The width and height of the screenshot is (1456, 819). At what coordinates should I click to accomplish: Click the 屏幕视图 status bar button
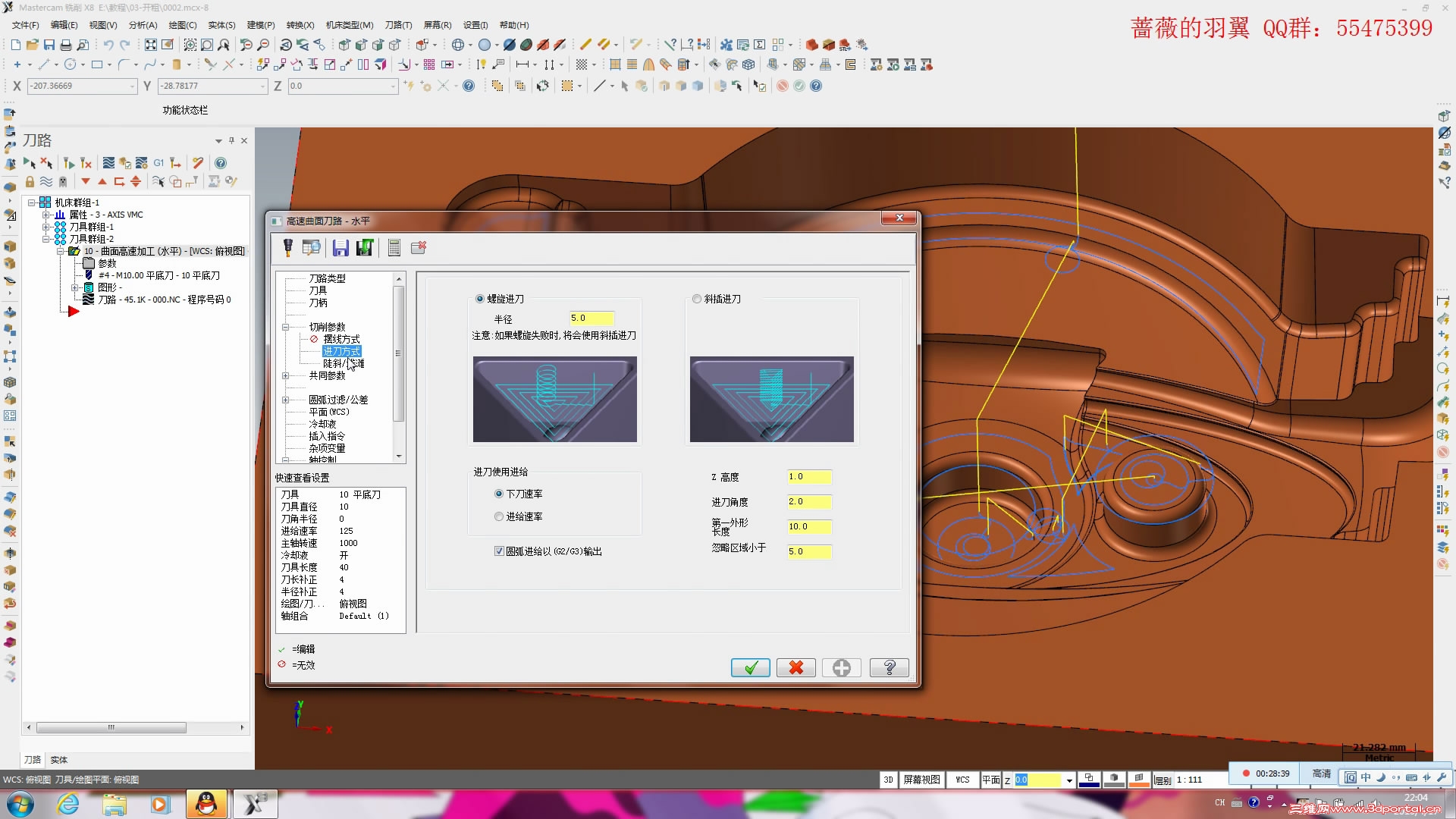tap(921, 780)
